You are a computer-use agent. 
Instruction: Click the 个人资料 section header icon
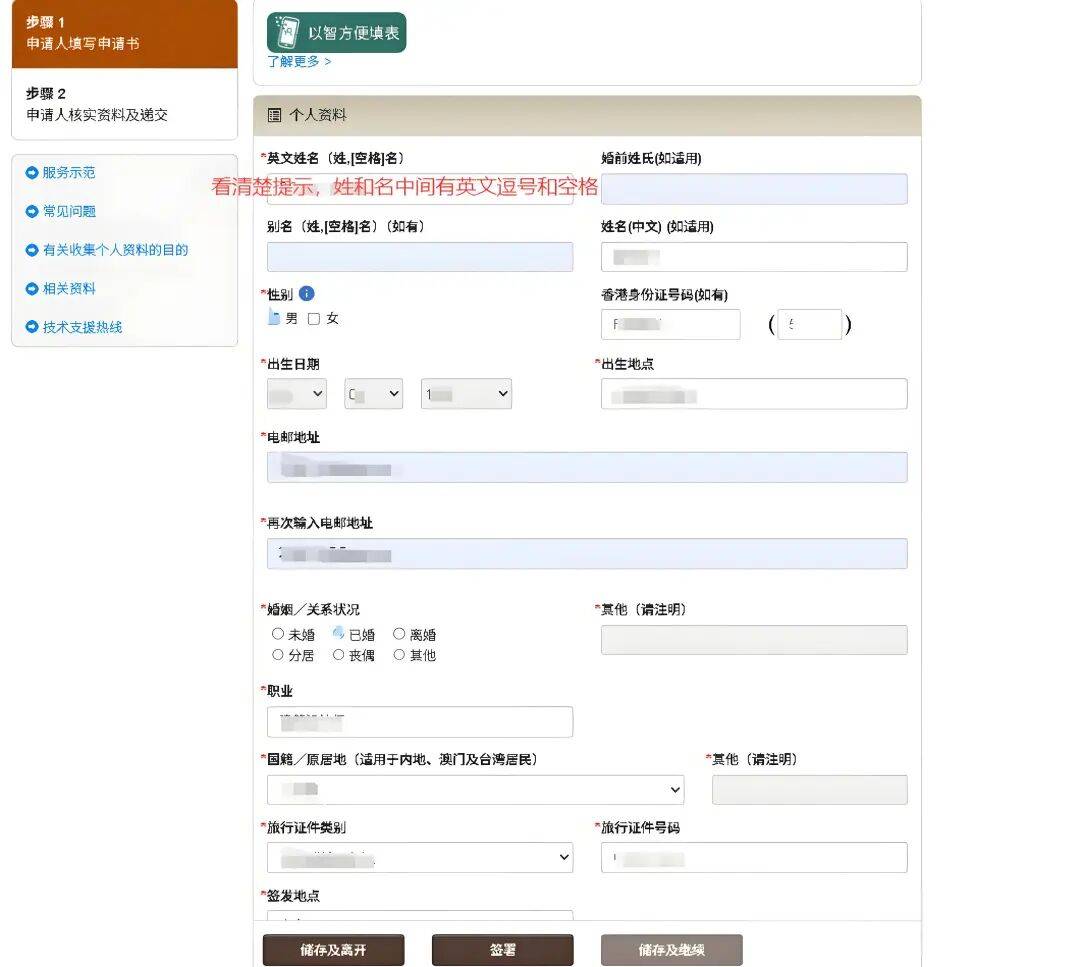(275, 116)
